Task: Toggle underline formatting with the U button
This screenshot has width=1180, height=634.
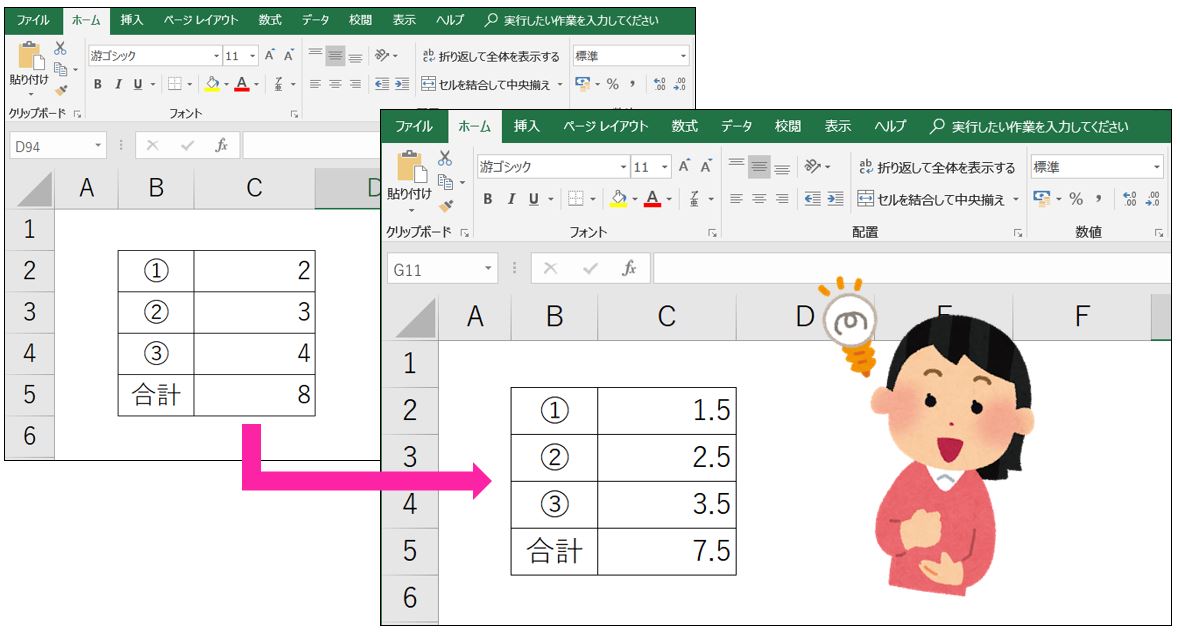Action: (x=533, y=199)
